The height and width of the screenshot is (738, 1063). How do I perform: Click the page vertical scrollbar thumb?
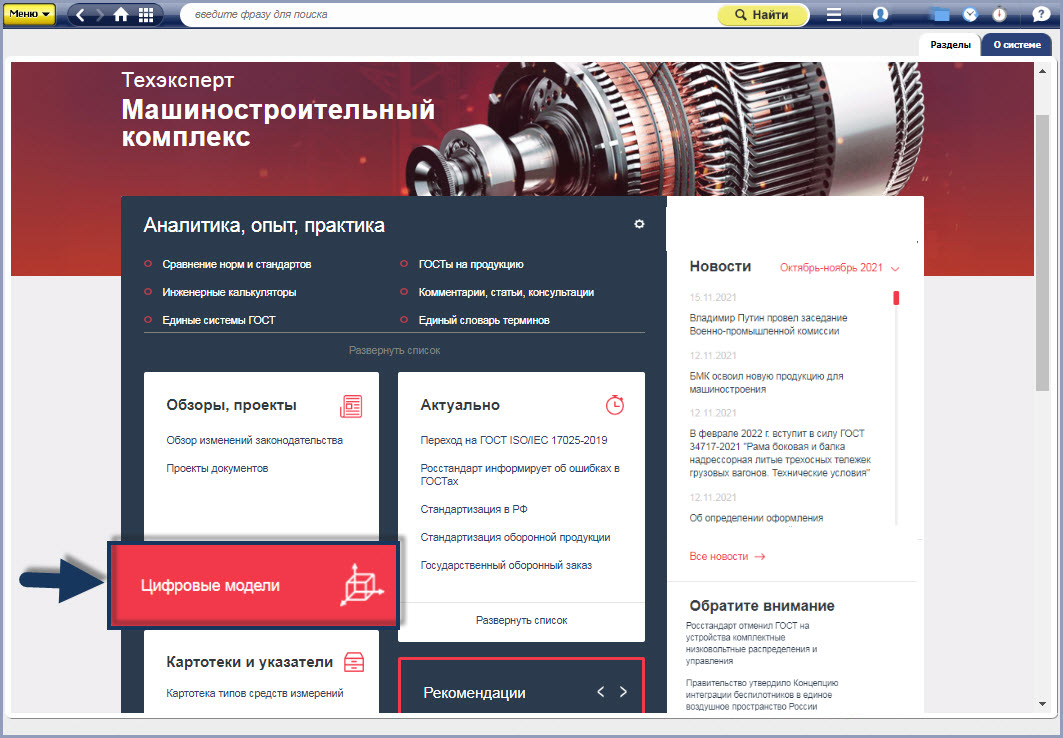coord(1043,252)
